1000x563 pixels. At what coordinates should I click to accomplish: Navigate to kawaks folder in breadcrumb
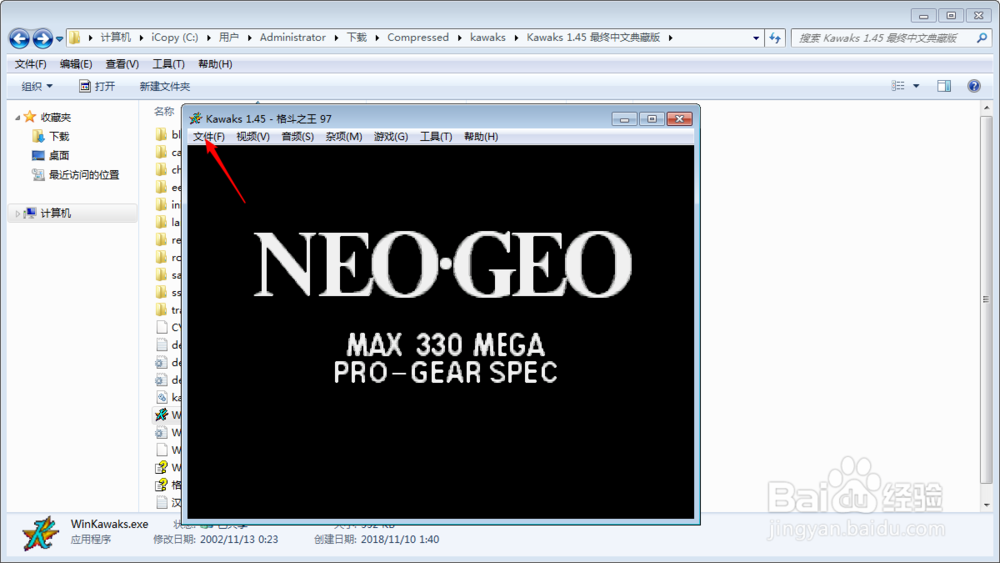click(x=488, y=38)
